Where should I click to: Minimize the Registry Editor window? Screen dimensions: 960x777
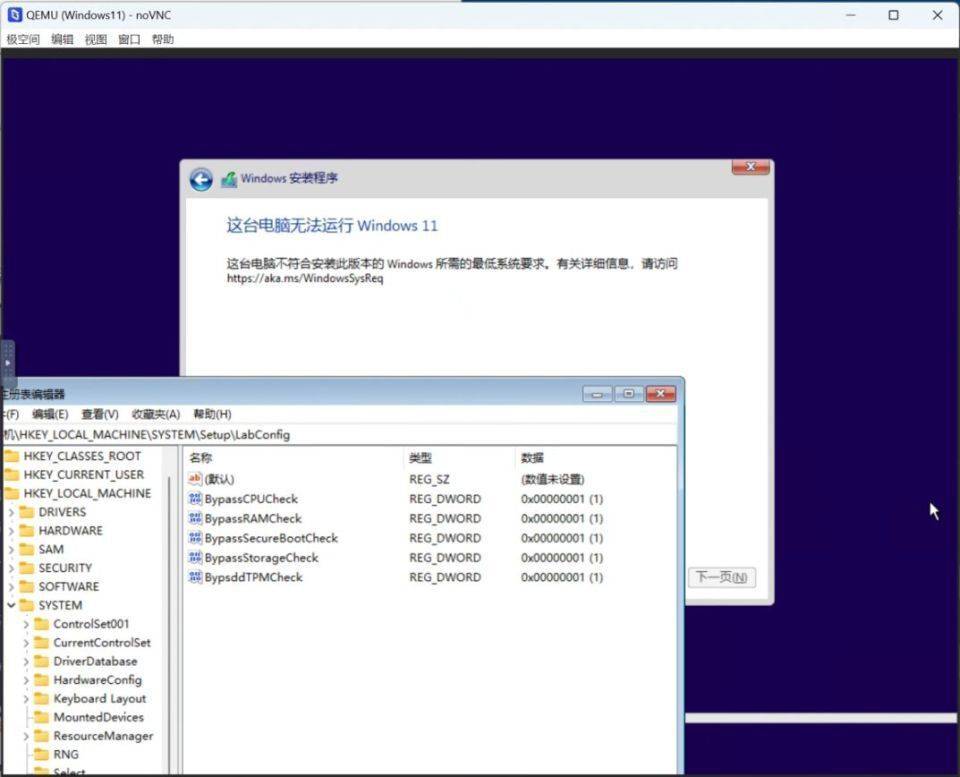pos(597,394)
